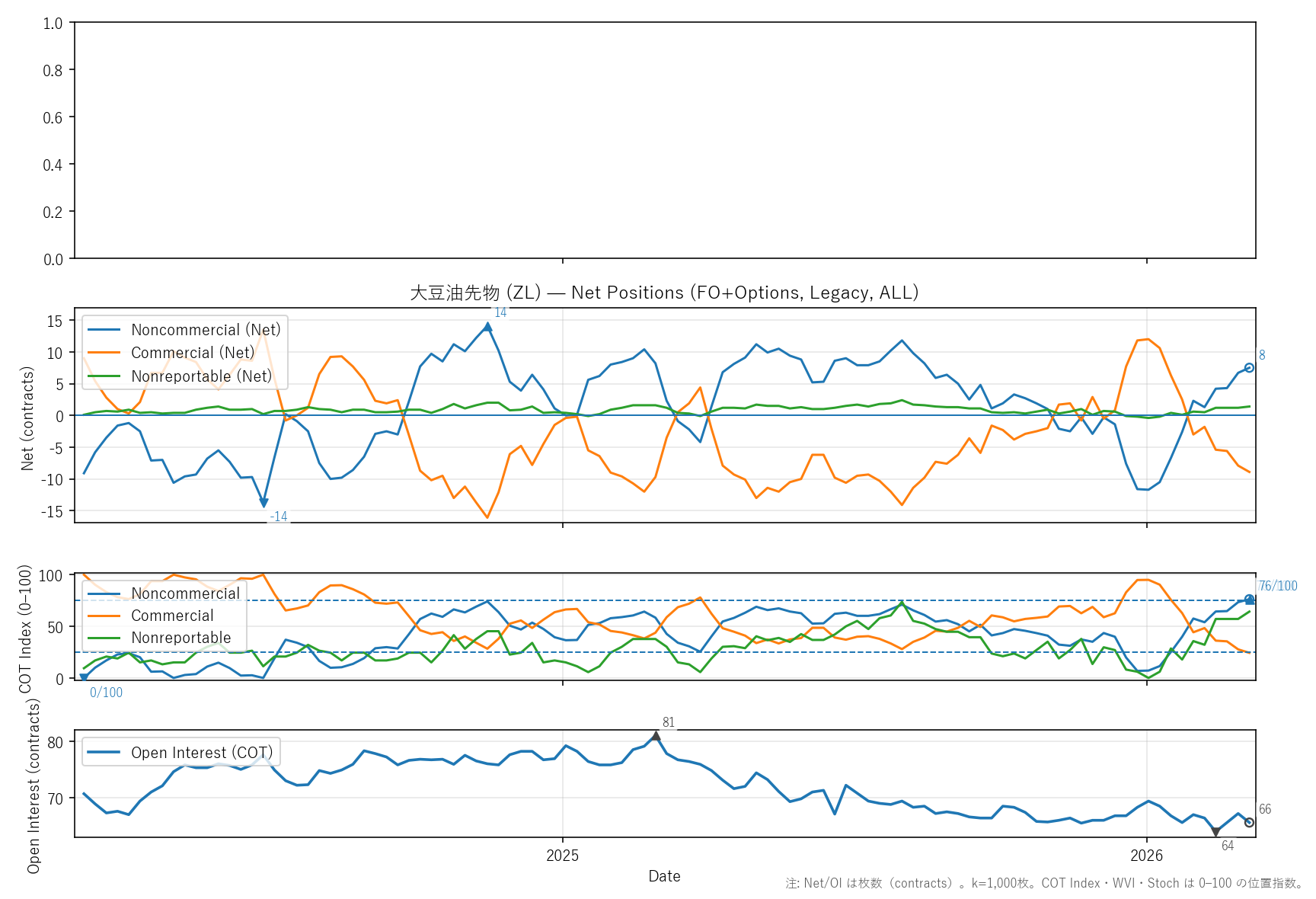Click the latest Open Interest circle marker
The height and width of the screenshot is (899, 1316).
(1249, 822)
